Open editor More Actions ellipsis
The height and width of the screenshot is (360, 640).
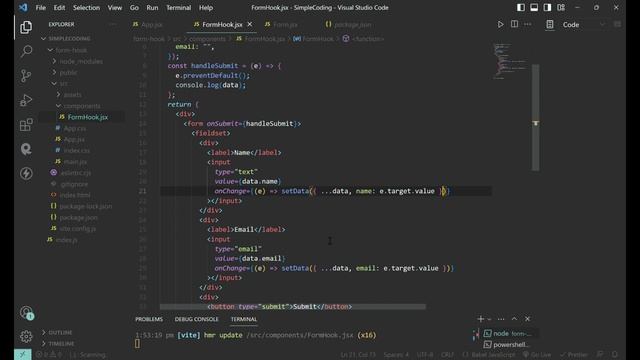point(528,24)
